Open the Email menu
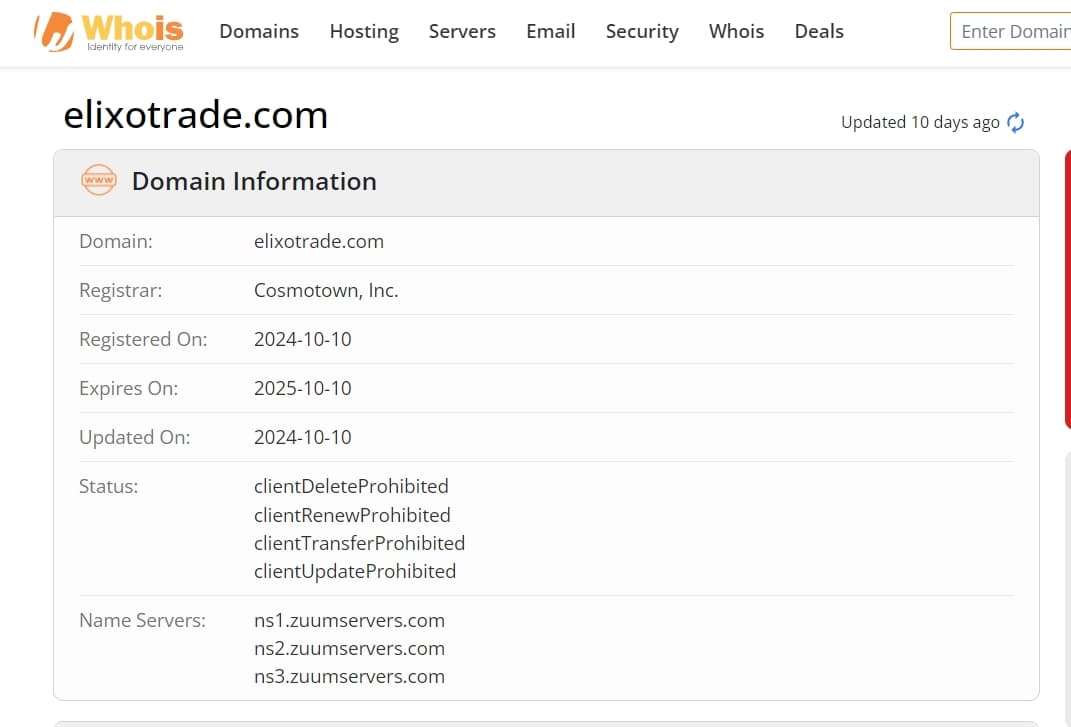The width and height of the screenshot is (1071, 727). (551, 31)
